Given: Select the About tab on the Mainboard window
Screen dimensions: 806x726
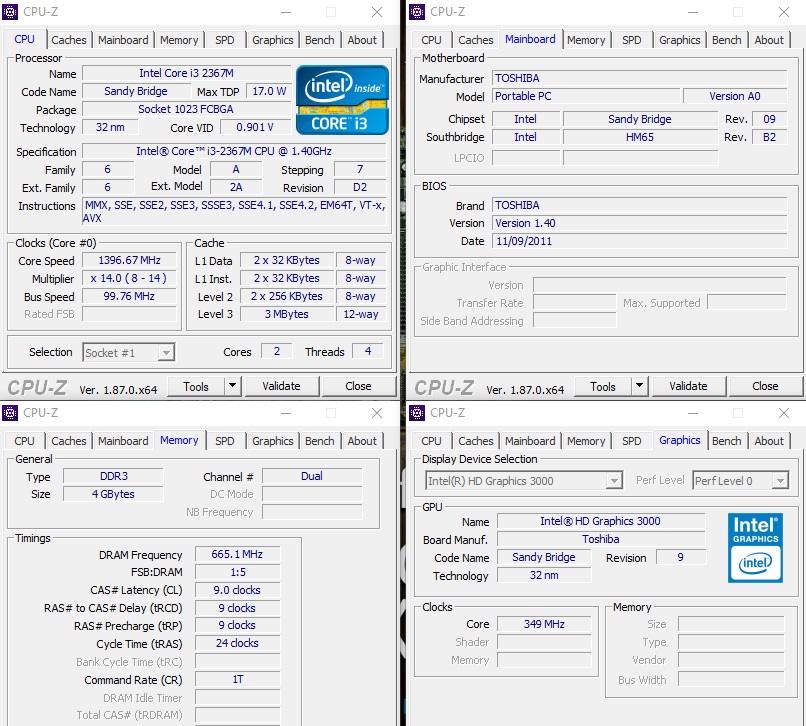Looking at the screenshot, I should [770, 40].
